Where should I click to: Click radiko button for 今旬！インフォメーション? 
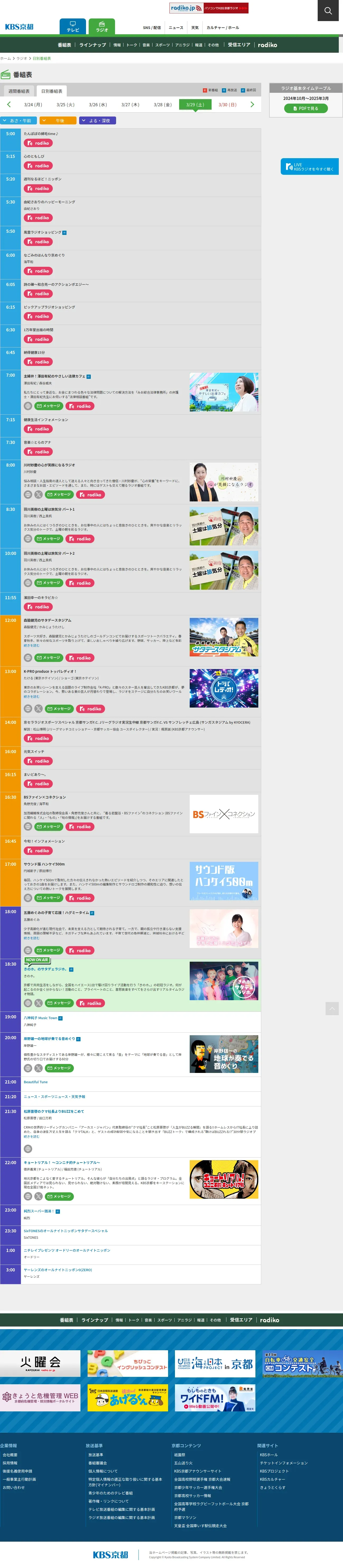[x=38, y=851]
